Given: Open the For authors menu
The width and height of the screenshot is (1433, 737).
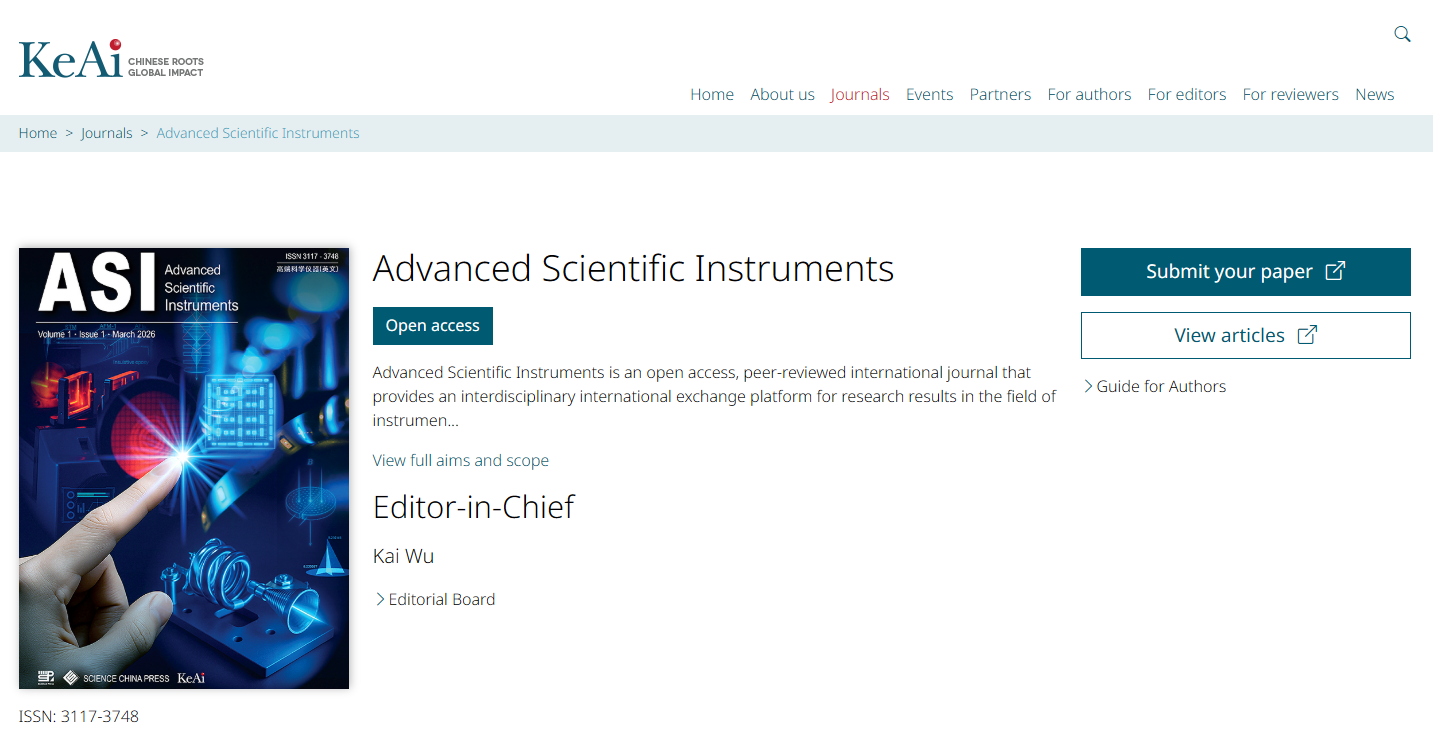Looking at the screenshot, I should (x=1089, y=94).
